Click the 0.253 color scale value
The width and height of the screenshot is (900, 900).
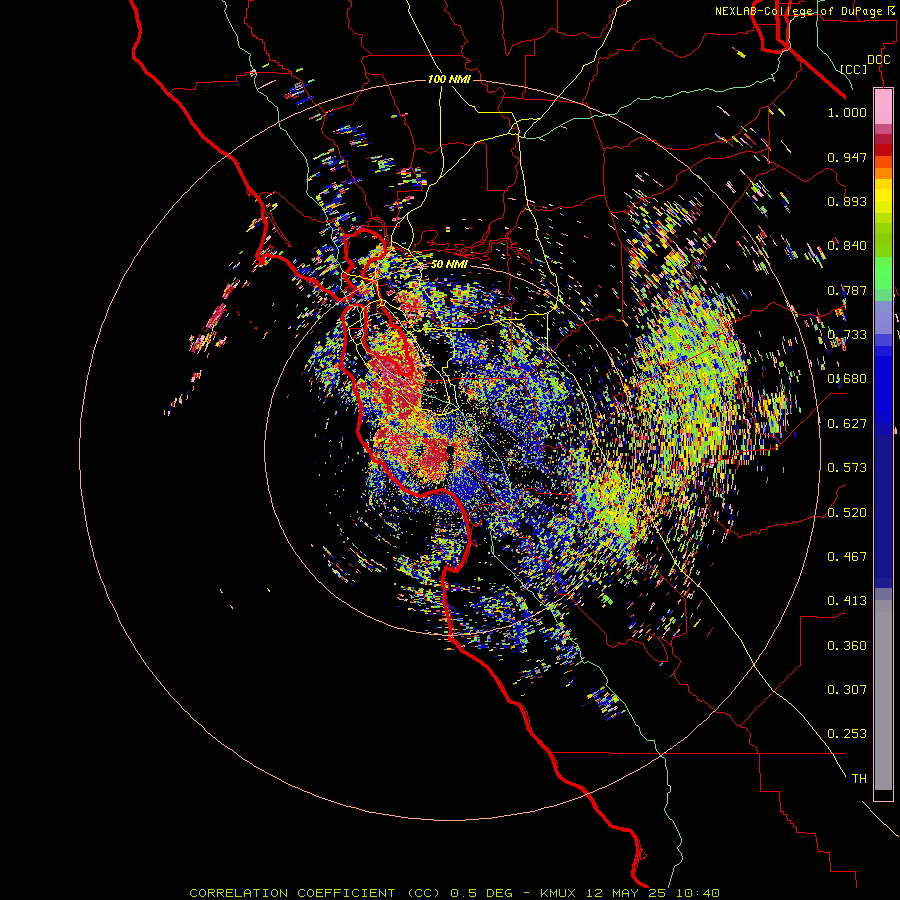(847, 734)
